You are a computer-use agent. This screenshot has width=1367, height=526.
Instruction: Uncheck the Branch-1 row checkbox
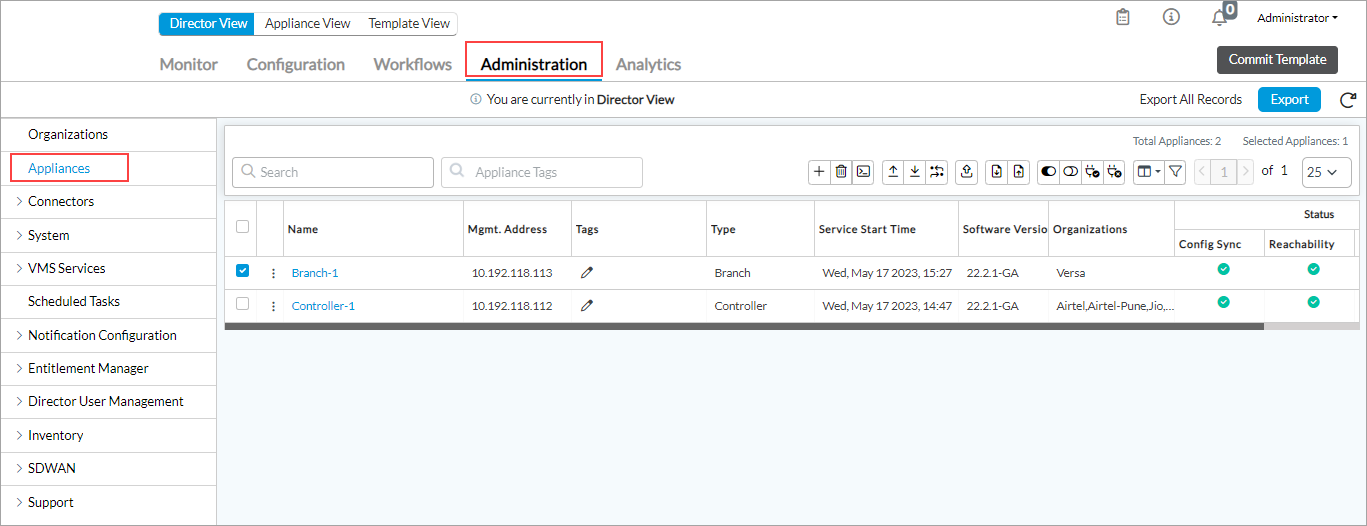pyautogui.click(x=242, y=271)
